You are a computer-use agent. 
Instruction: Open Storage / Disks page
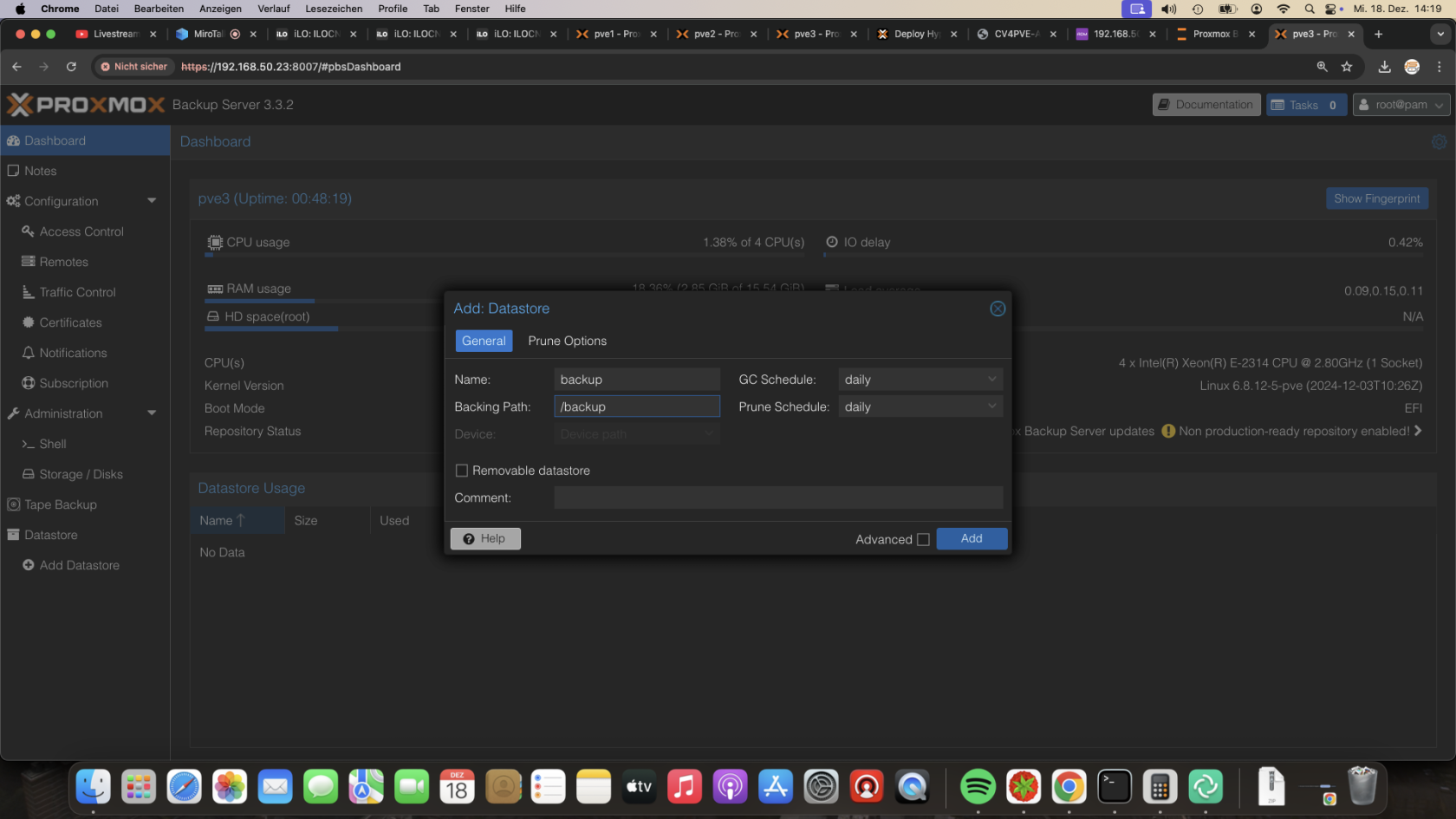[85, 474]
